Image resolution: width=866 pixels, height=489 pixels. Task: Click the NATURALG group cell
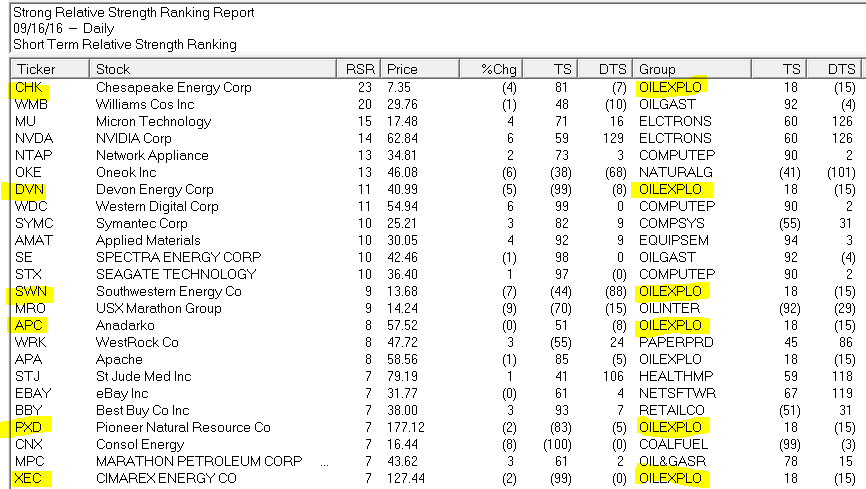[675, 172]
